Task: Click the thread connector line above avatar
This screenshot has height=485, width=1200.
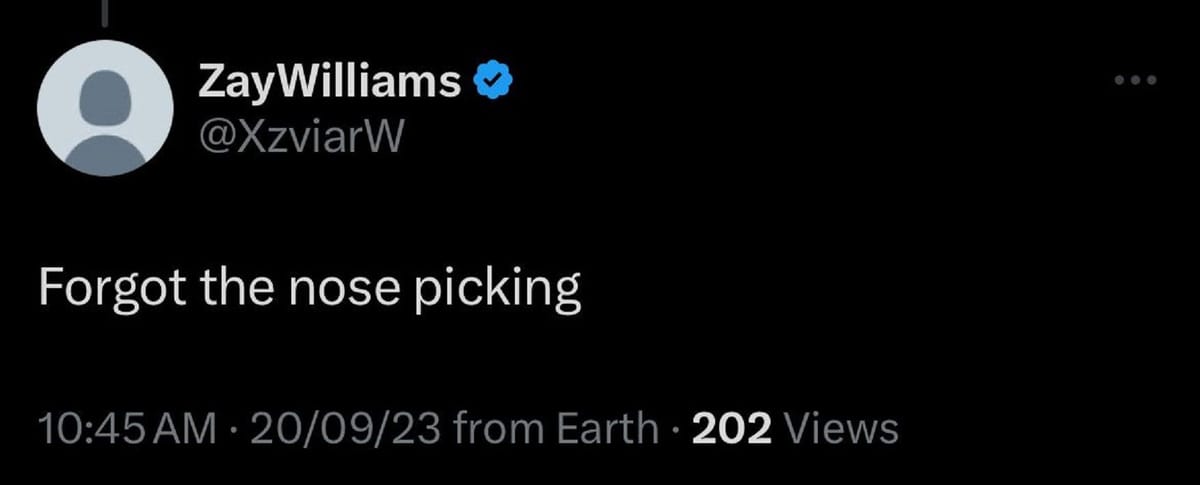Action: tap(103, 12)
